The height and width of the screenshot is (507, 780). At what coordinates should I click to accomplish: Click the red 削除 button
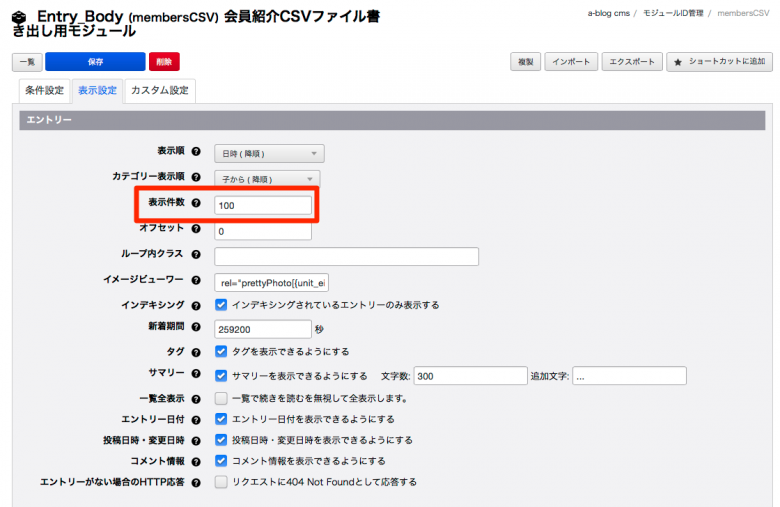click(x=164, y=62)
